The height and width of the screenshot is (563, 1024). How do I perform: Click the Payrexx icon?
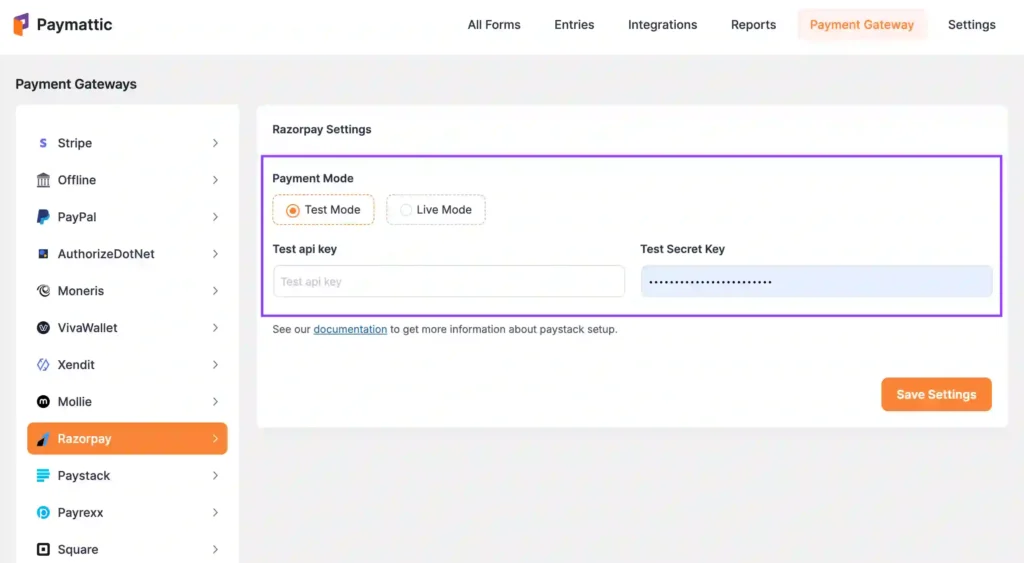click(43, 513)
